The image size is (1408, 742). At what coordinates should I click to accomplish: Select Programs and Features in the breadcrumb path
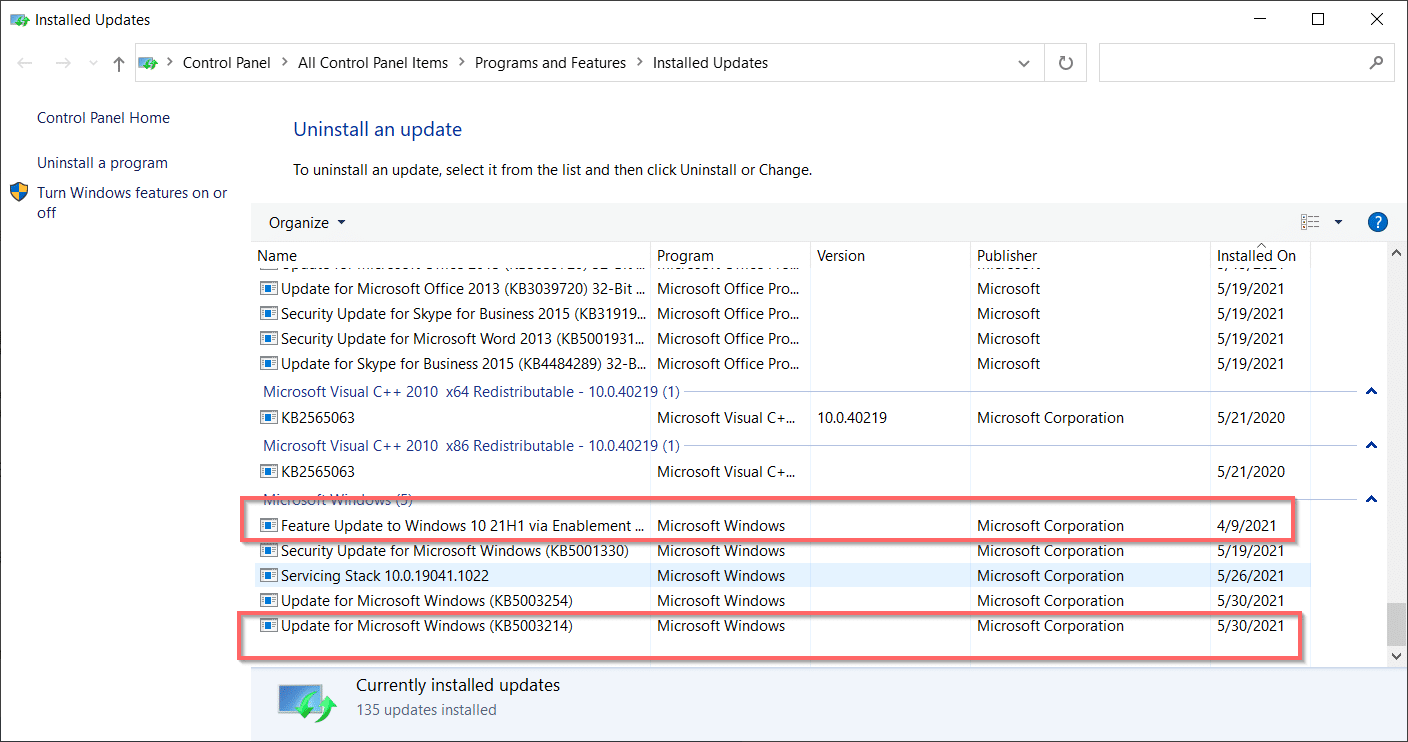coord(550,62)
